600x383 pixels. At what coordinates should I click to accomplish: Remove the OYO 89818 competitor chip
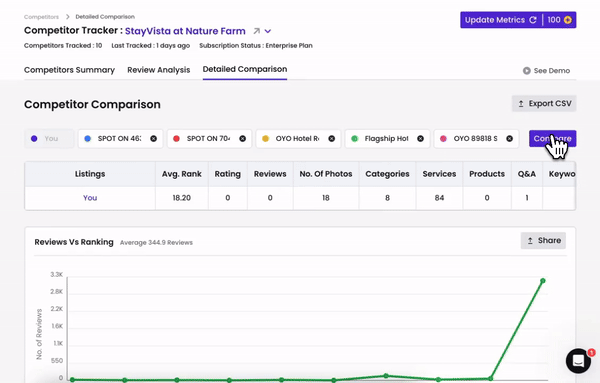(x=509, y=139)
